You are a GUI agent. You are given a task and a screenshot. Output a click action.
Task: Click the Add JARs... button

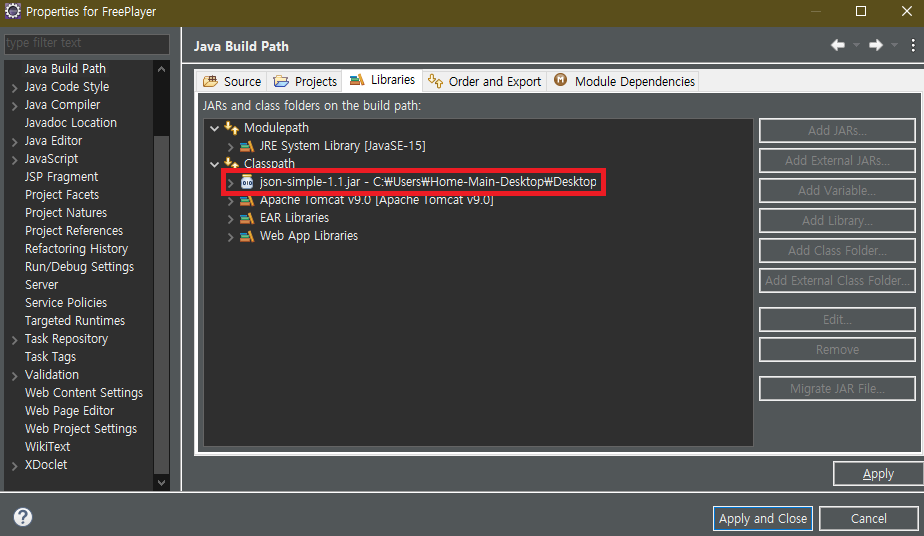tap(837, 131)
